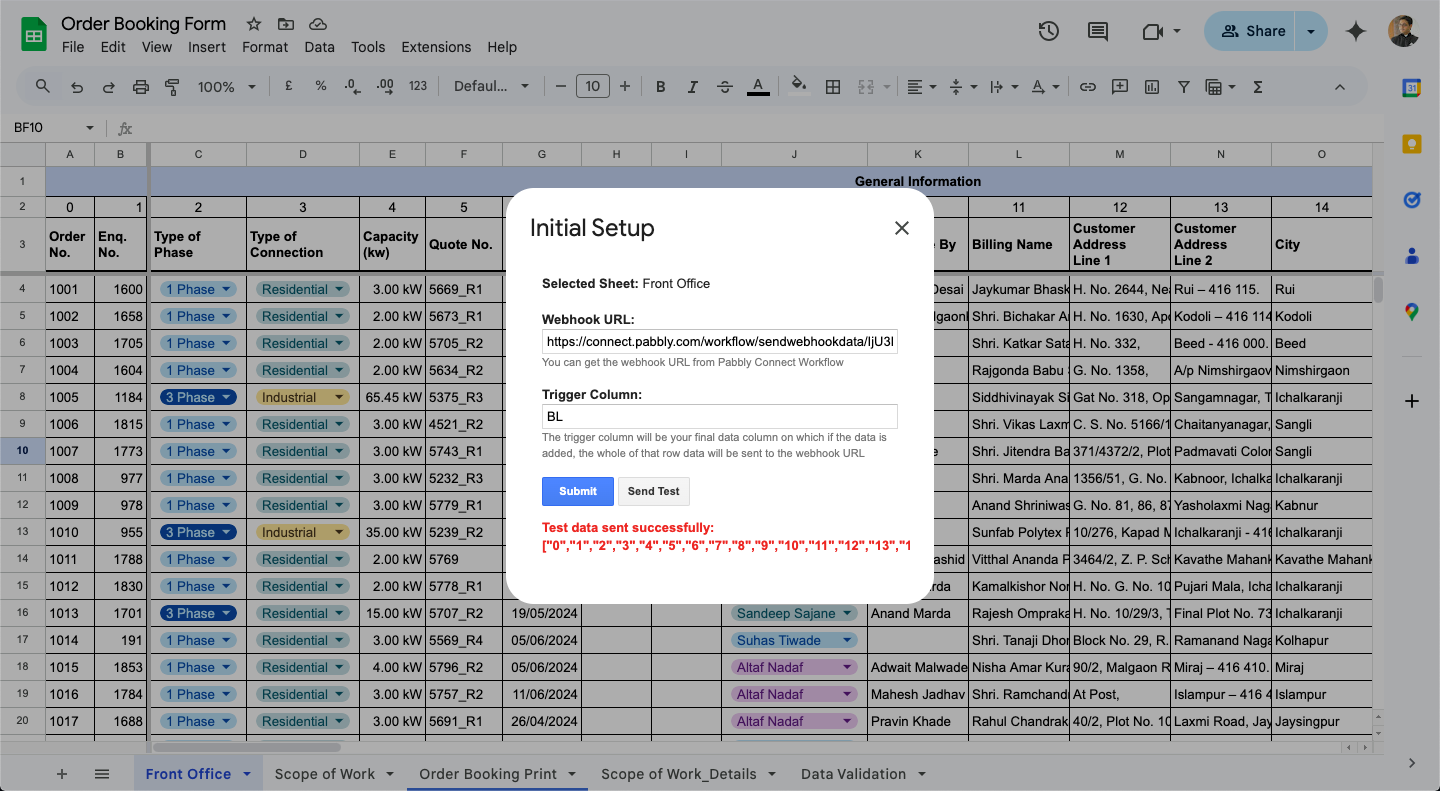The height and width of the screenshot is (791, 1440).
Task: Click the Send Test button
Action: pos(654,491)
